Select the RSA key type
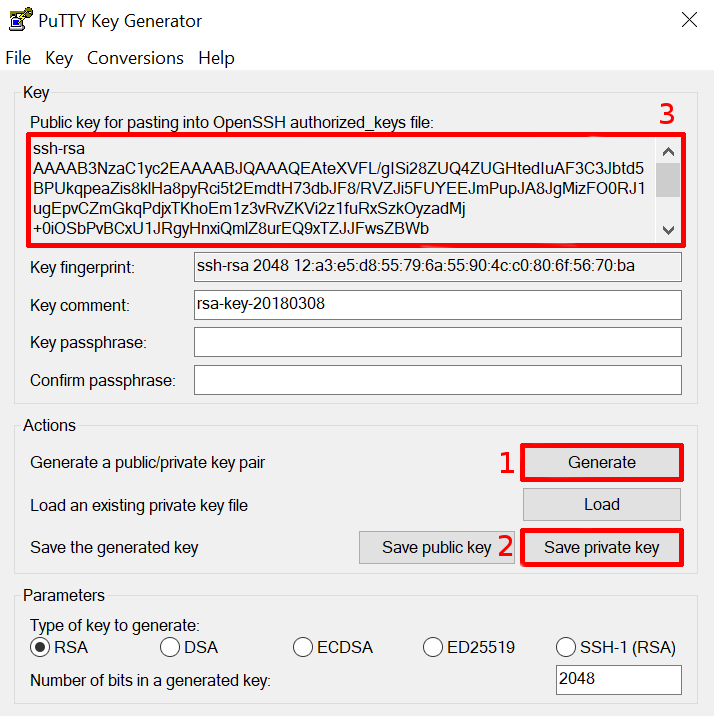The height and width of the screenshot is (716, 714). click(x=40, y=647)
